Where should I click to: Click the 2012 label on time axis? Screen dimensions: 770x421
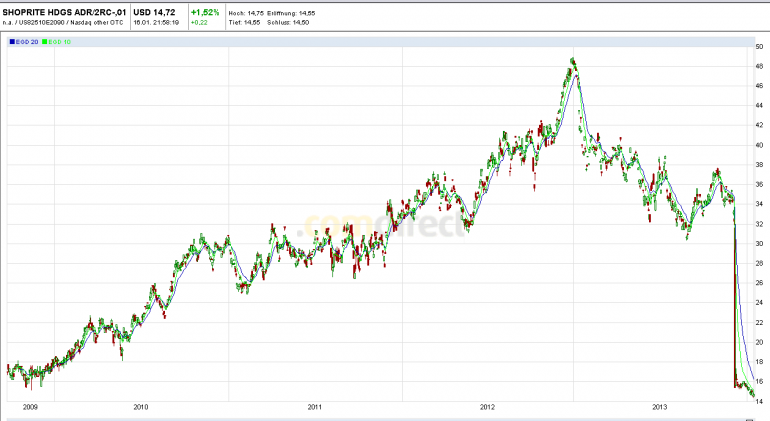pyautogui.click(x=488, y=407)
